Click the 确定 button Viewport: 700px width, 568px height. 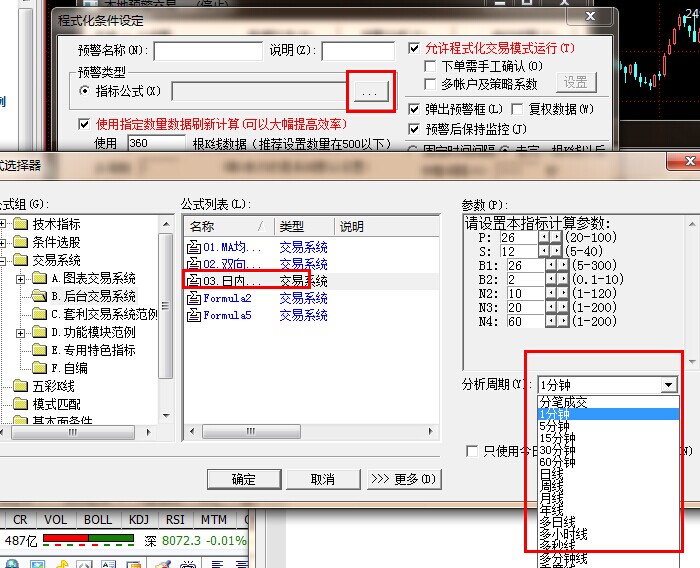(x=244, y=480)
